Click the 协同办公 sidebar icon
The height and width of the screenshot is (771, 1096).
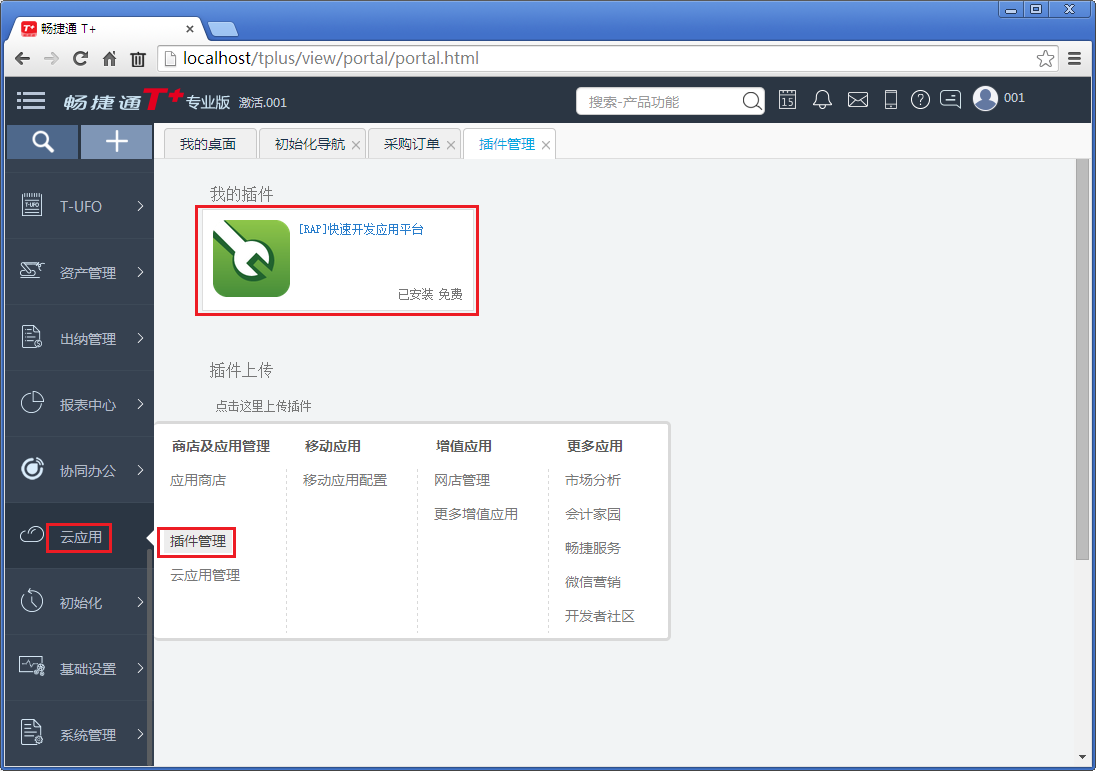point(32,468)
